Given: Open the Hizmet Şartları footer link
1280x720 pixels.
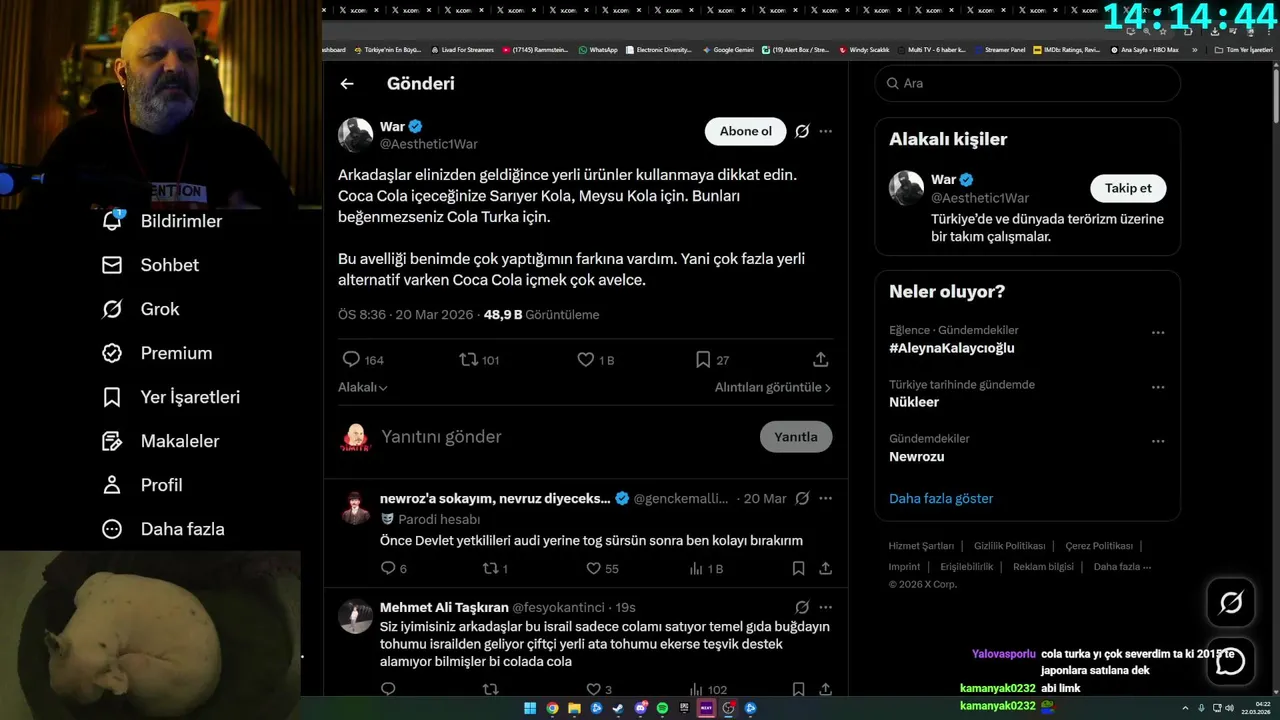Looking at the screenshot, I should click(919, 546).
